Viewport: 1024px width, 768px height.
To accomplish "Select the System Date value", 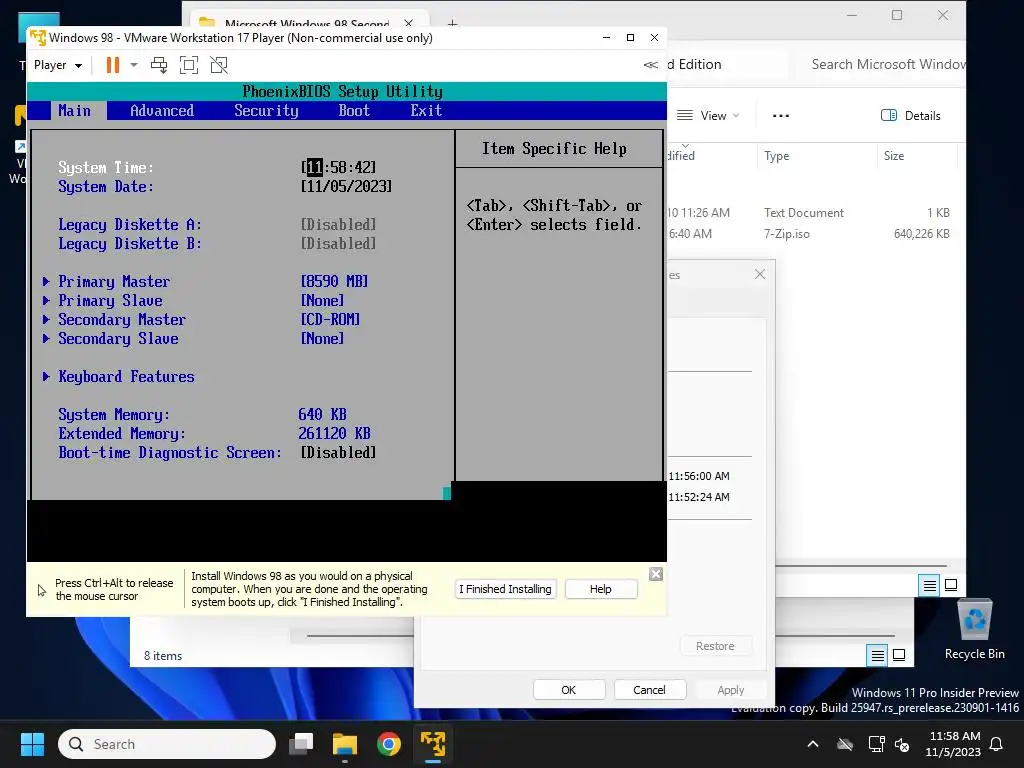I will (346, 186).
